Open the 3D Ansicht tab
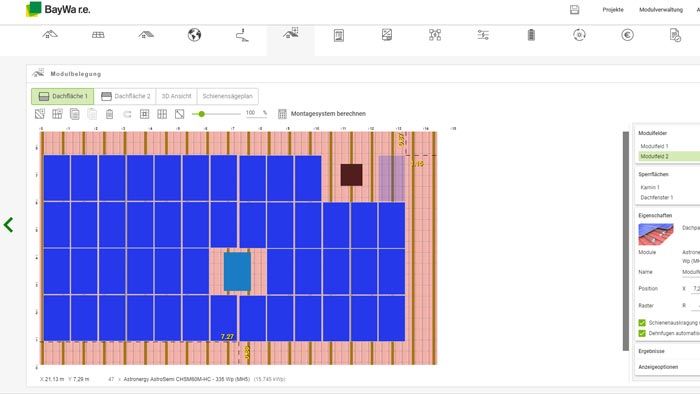Screen dimensions: 700x394 point(176,96)
